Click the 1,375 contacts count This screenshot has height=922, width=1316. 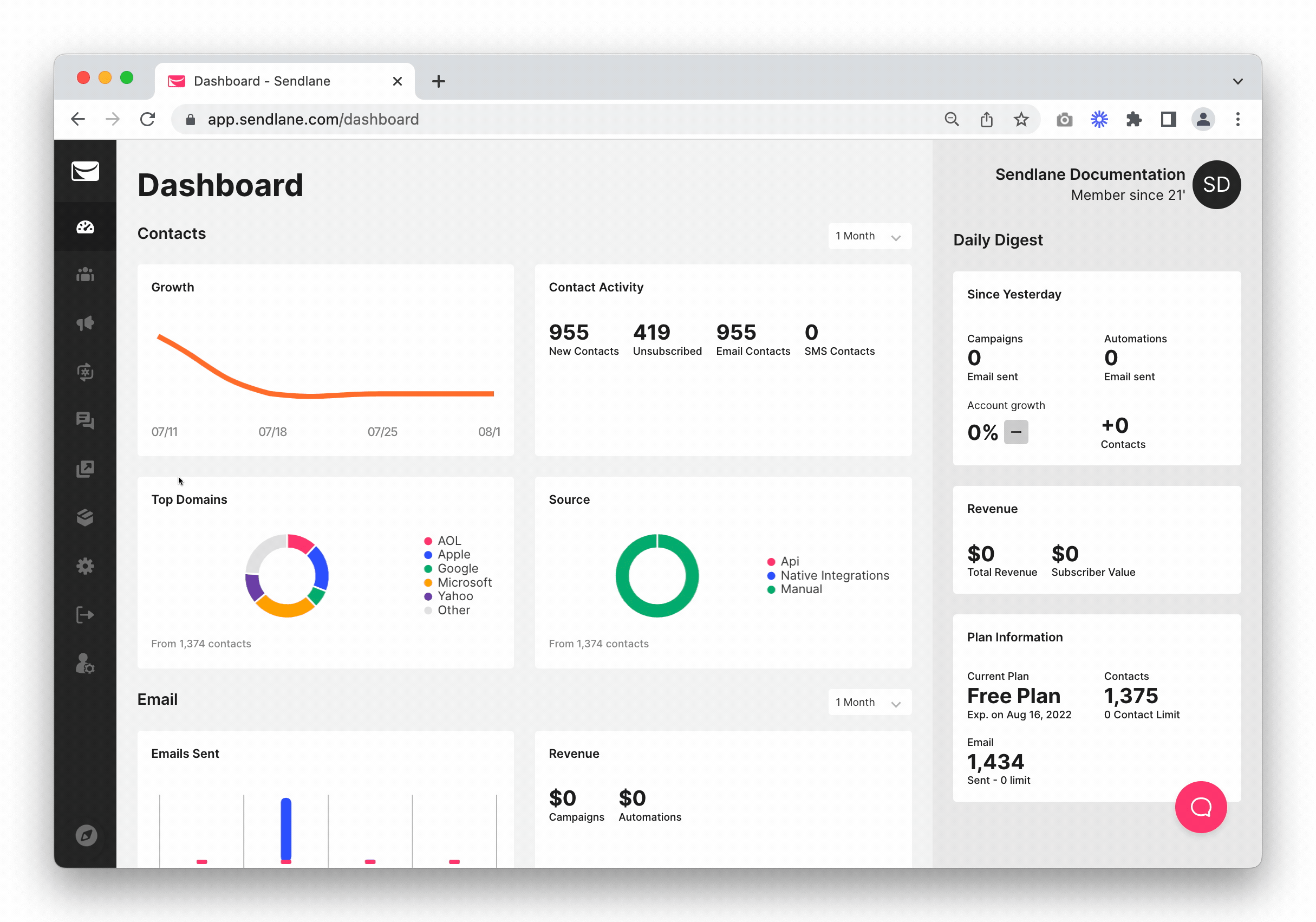click(x=1131, y=696)
